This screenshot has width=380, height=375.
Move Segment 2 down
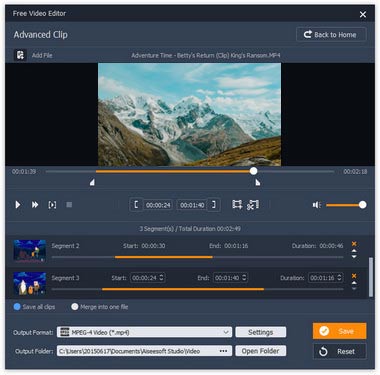[x=354, y=256]
